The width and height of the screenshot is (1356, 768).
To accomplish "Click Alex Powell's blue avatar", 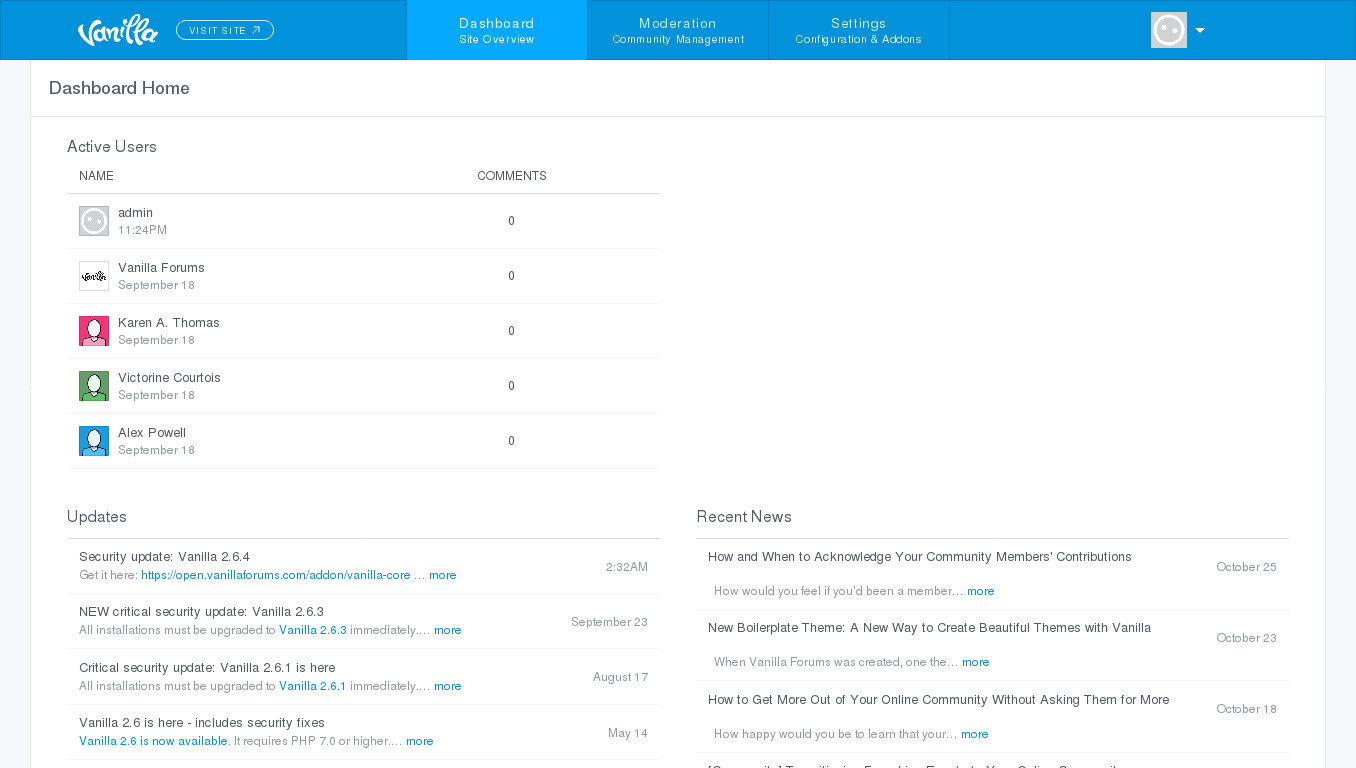I will 94,441.
